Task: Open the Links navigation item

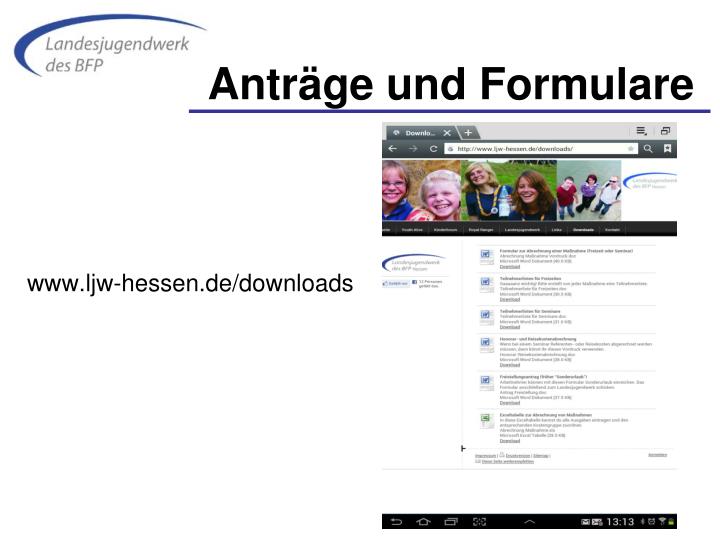Action: [557, 230]
